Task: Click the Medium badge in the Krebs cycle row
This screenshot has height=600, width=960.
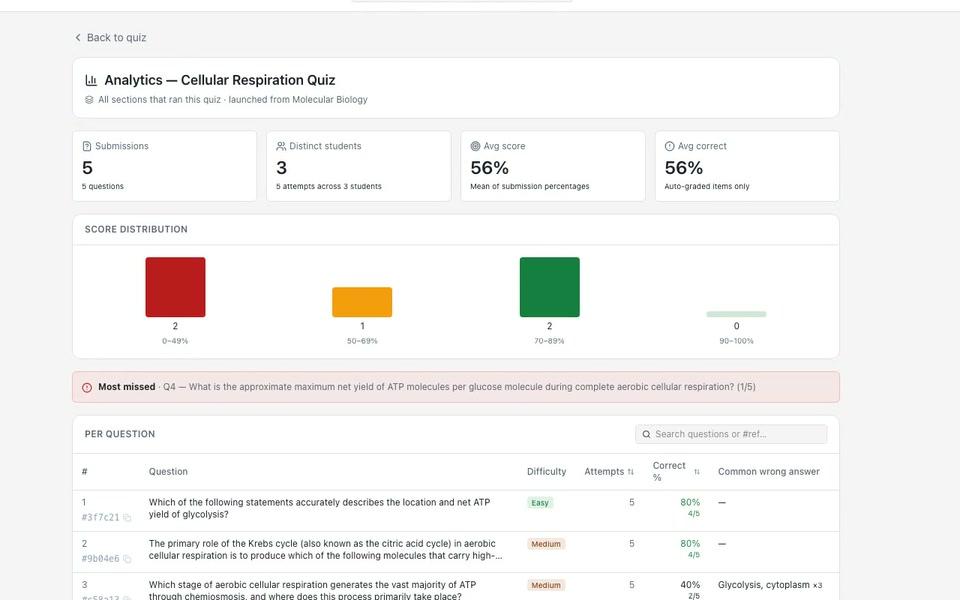Action: (x=546, y=544)
